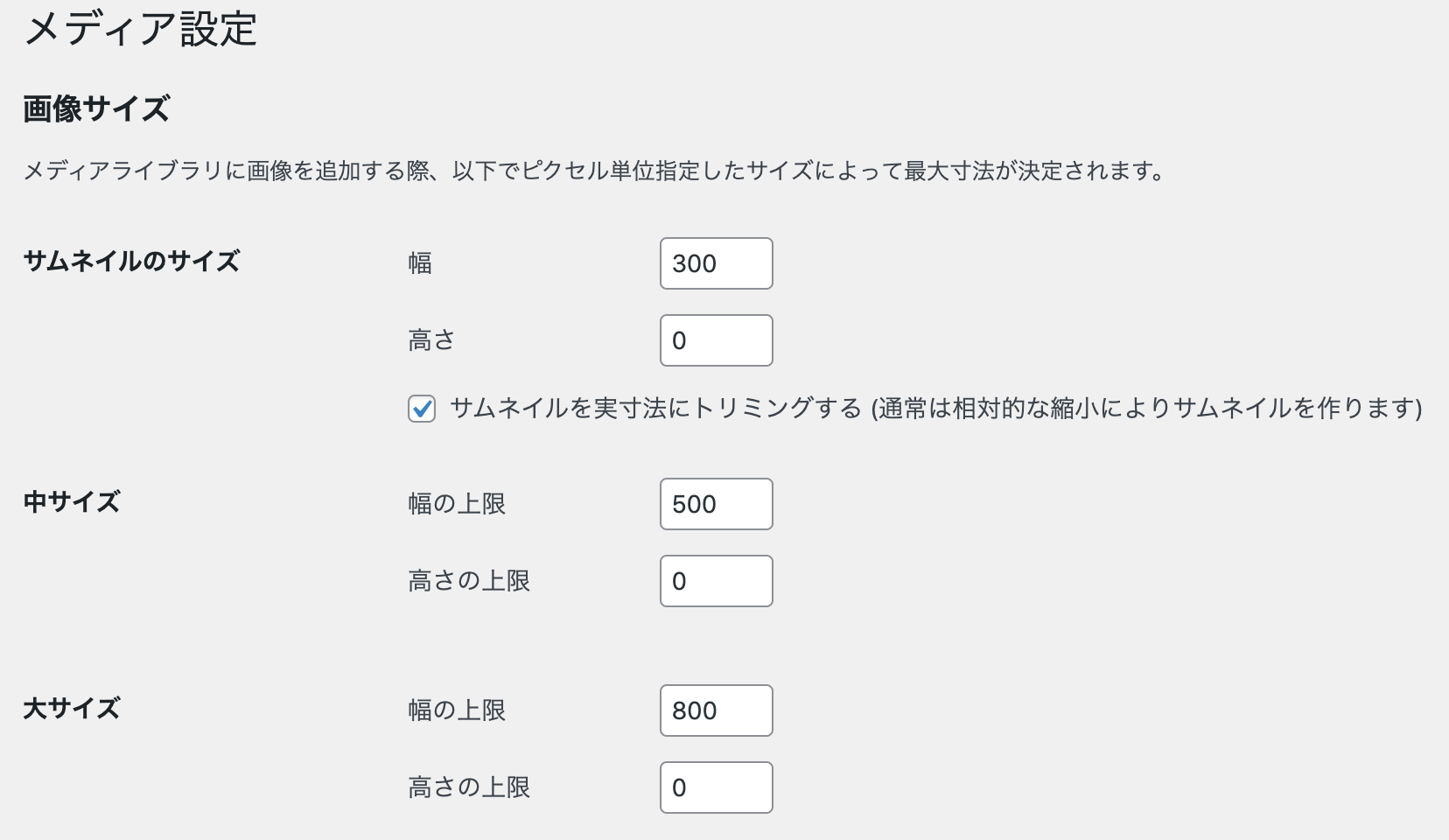
Task: Click the 高さの上限 label under 中サイズ
Action: coord(469,581)
